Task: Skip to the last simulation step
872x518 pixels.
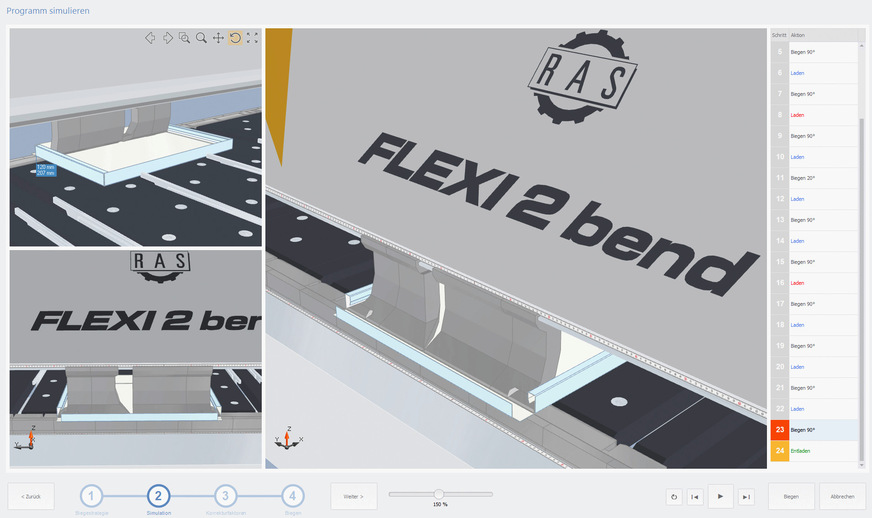Action: coord(746,496)
